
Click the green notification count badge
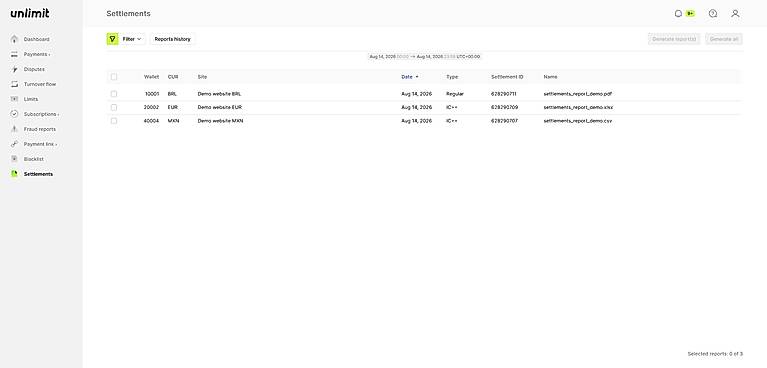pos(690,14)
